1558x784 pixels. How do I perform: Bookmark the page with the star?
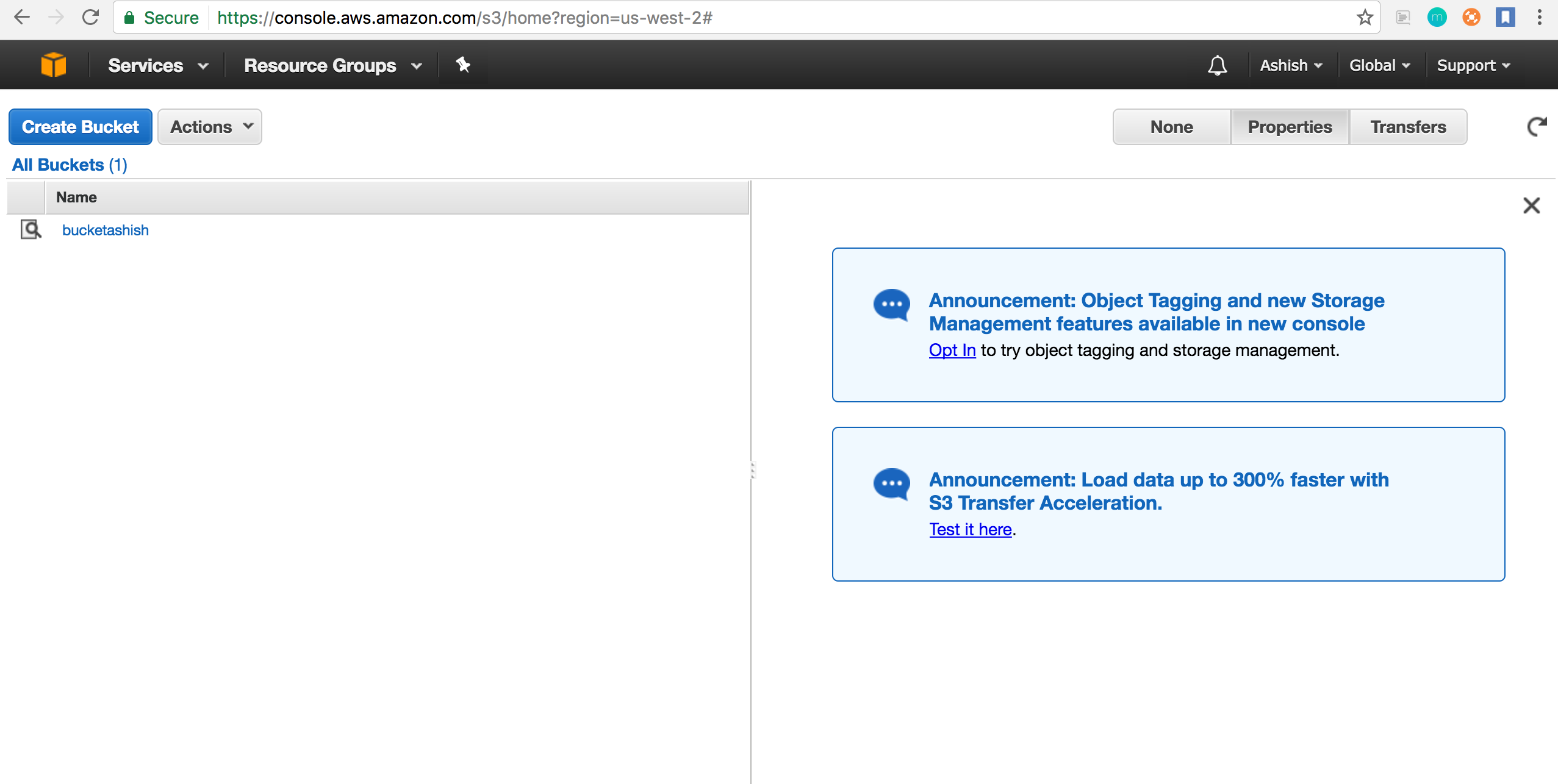[x=1365, y=17]
